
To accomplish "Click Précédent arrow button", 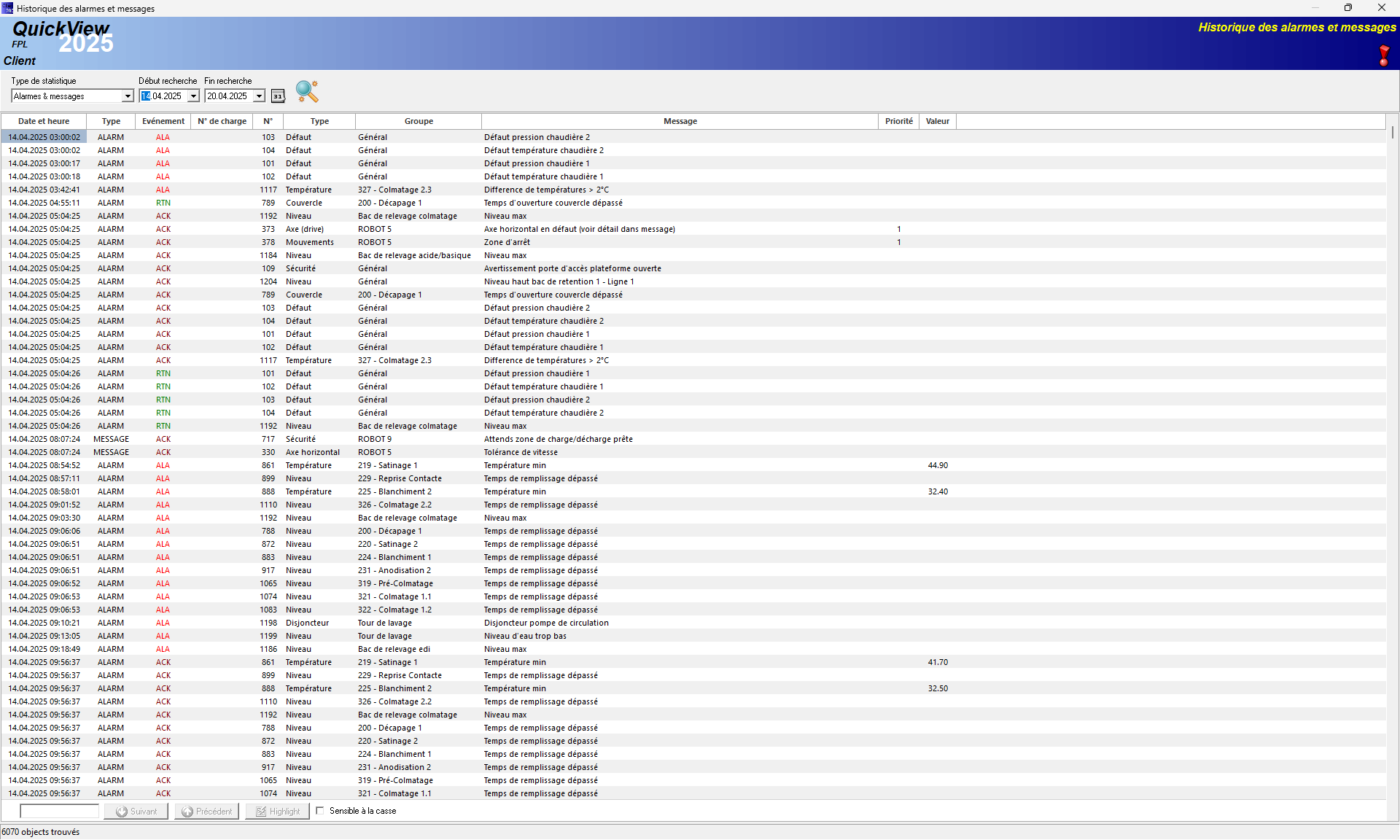I will [206, 812].
